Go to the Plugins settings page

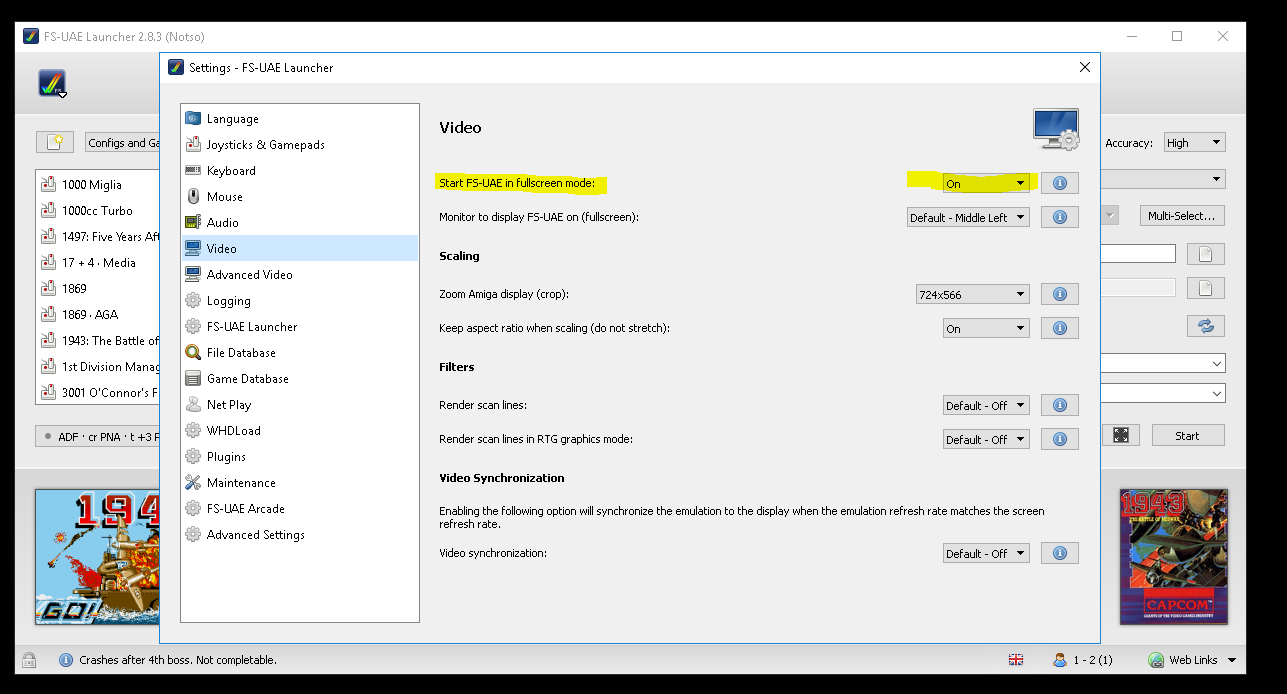tap(299, 457)
